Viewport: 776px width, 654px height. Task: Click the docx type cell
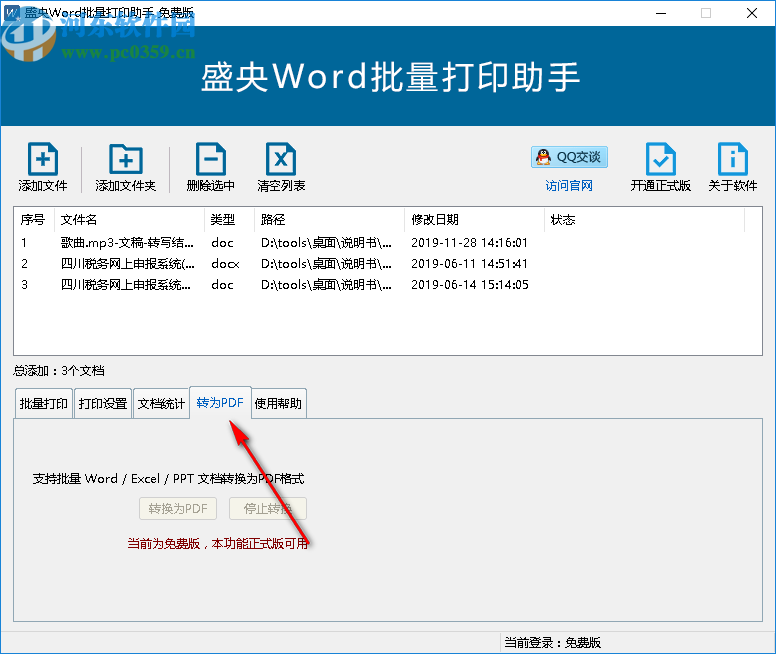click(x=225, y=264)
